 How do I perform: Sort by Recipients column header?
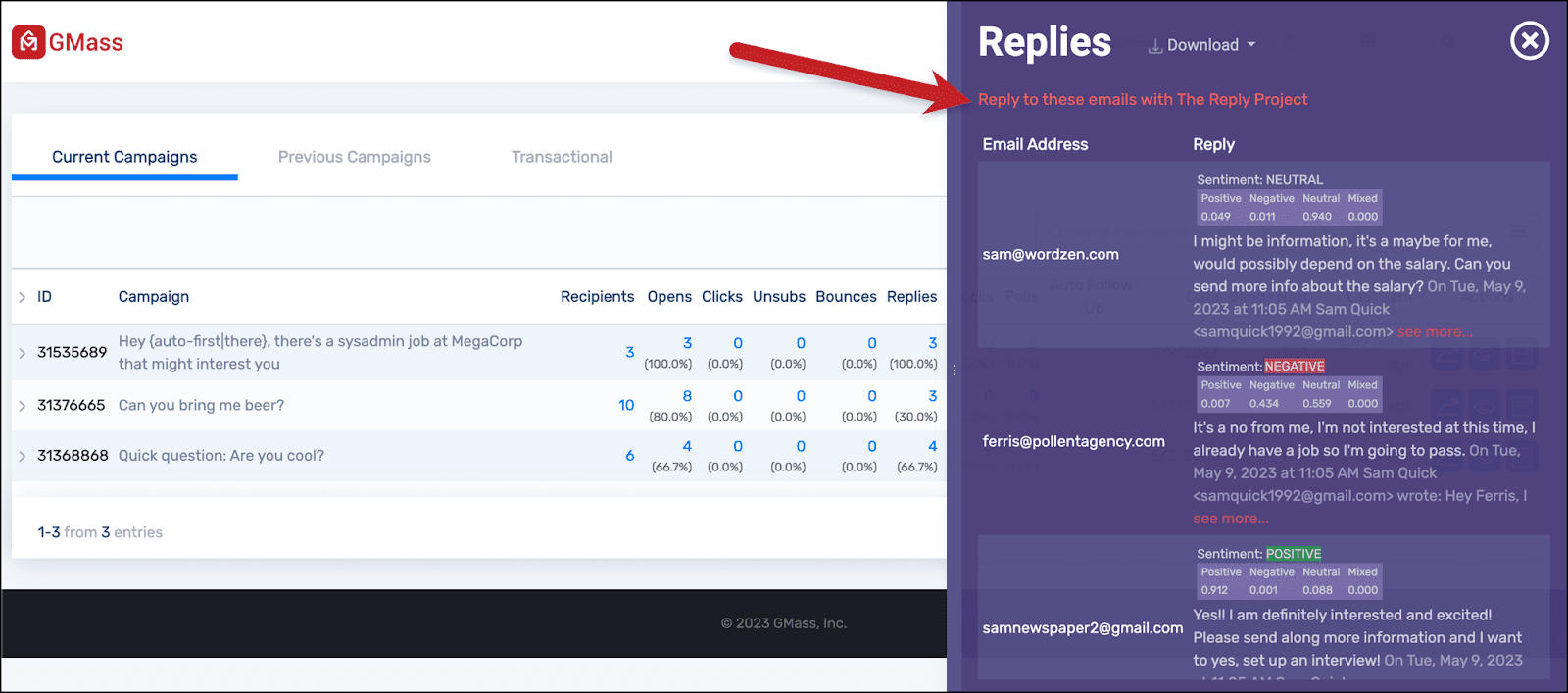coord(598,297)
